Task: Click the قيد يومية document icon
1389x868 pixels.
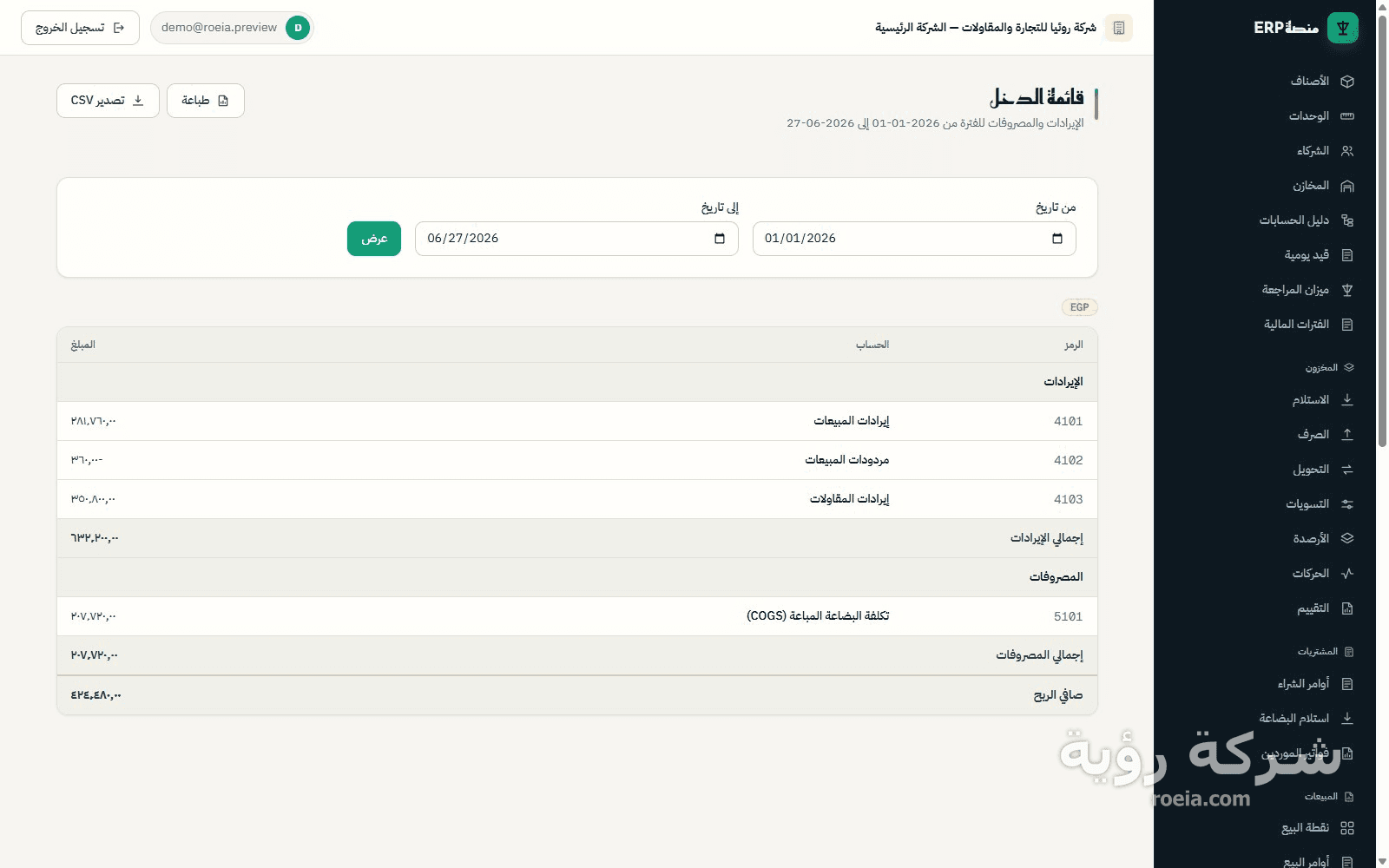Action: pyautogui.click(x=1347, y=255)
